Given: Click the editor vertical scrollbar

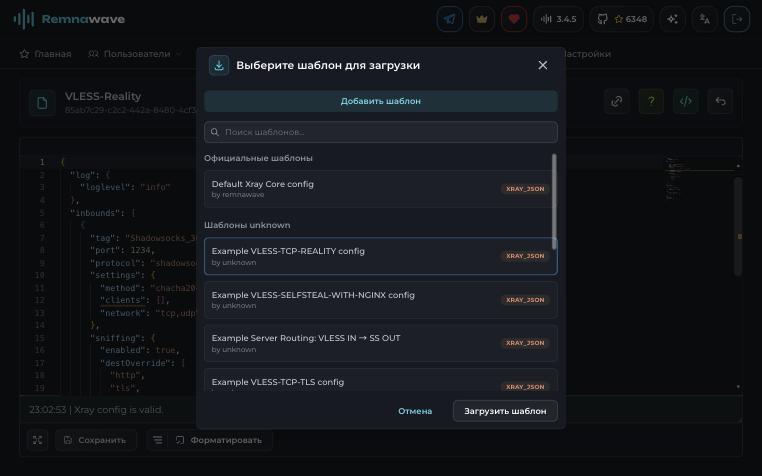Looking at the screenshot, I should 738,226.
